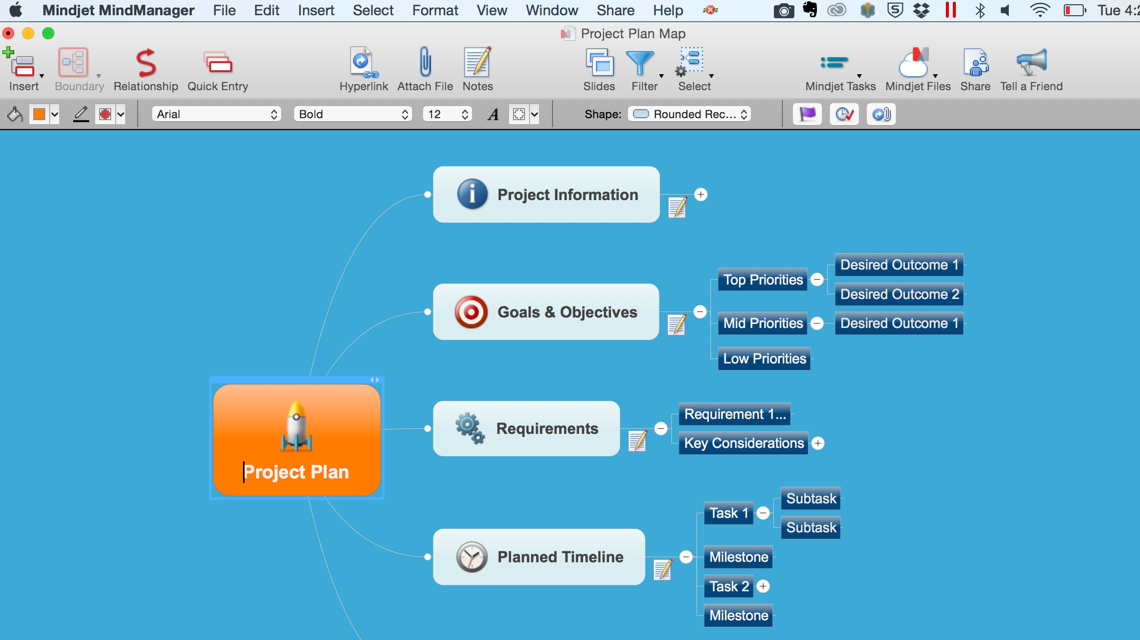Click the Evernote menu bar icon
The width and height of the screenshot is (1140, 640).
click(x=810, y=10)
